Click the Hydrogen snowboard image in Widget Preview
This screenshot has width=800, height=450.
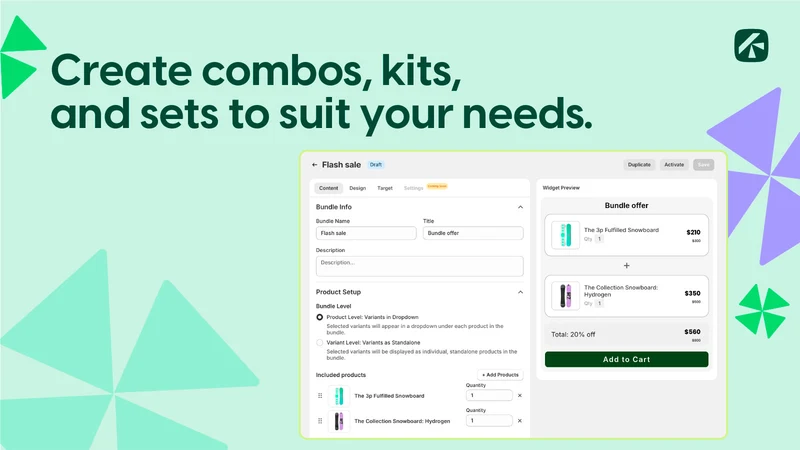pos(565,296)
